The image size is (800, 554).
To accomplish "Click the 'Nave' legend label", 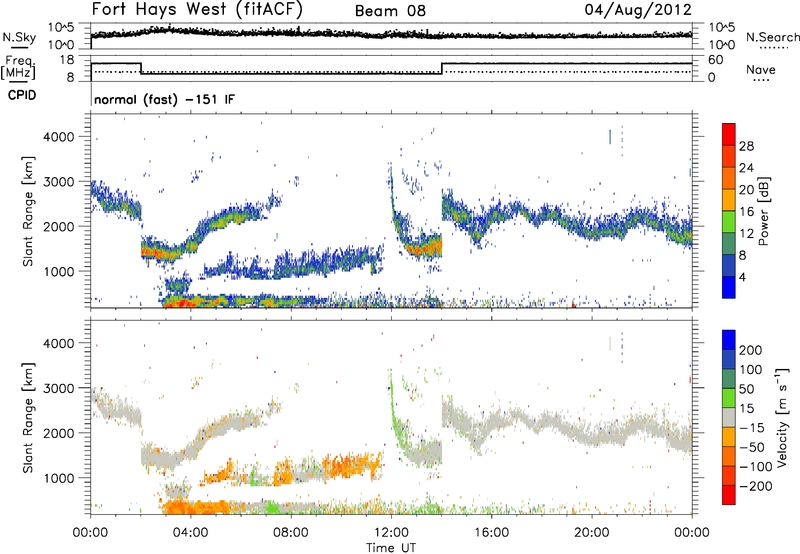I will pyautogui.click(x=761, y=69).
